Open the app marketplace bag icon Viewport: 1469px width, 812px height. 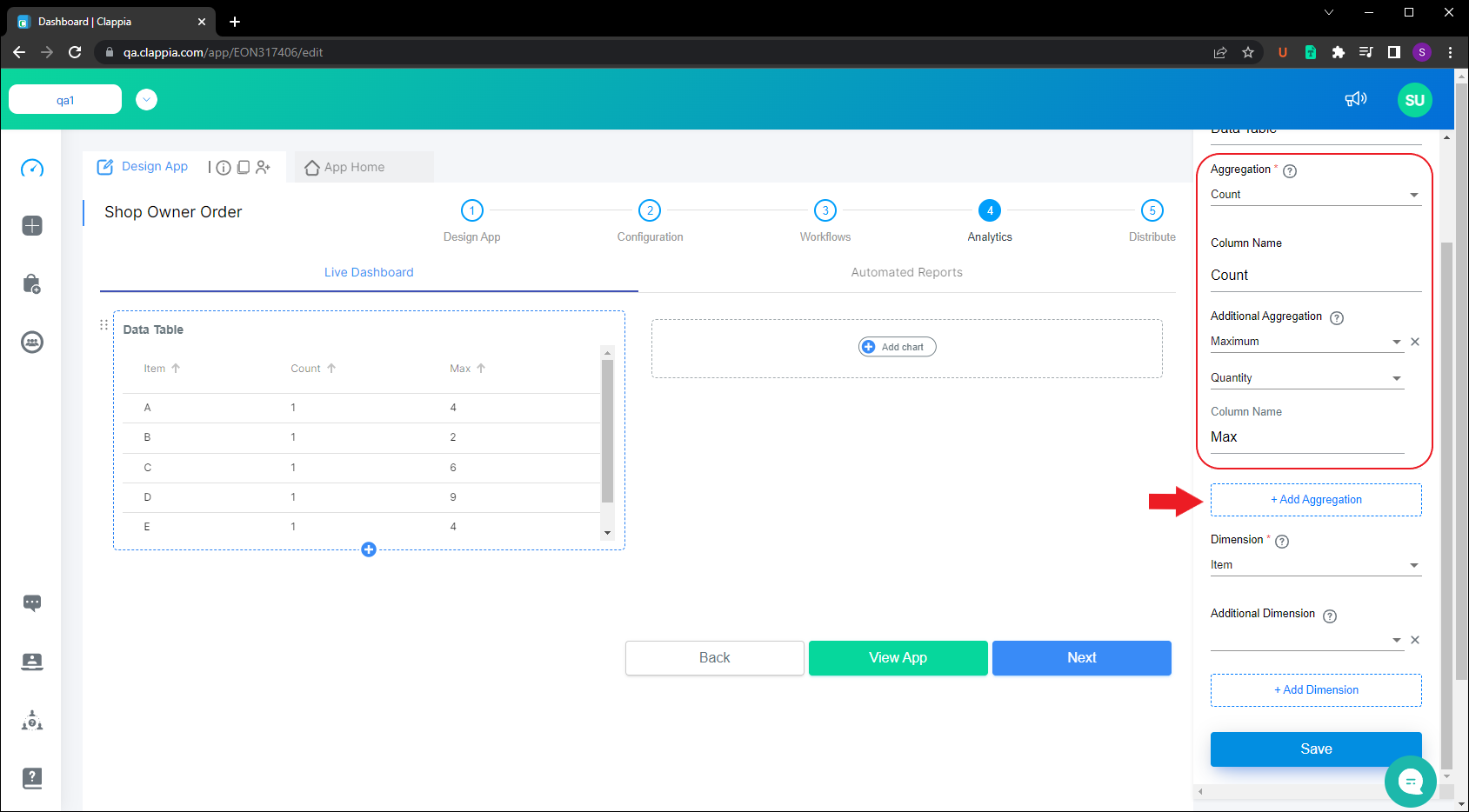pyautogui.click(x=32, y=283)
